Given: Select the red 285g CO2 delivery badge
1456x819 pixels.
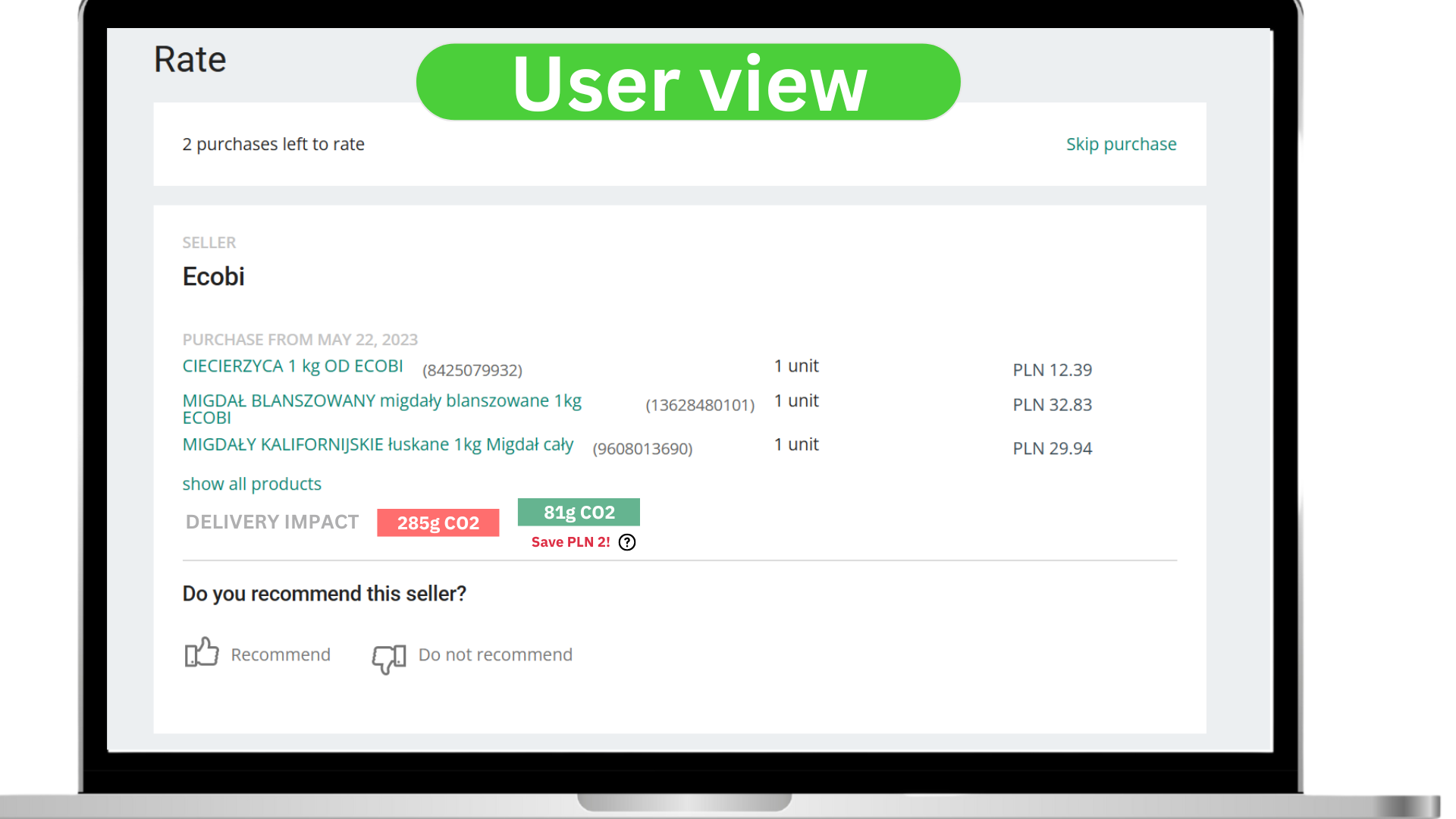Looking at the screenshot, I should (x=438, y=522).
